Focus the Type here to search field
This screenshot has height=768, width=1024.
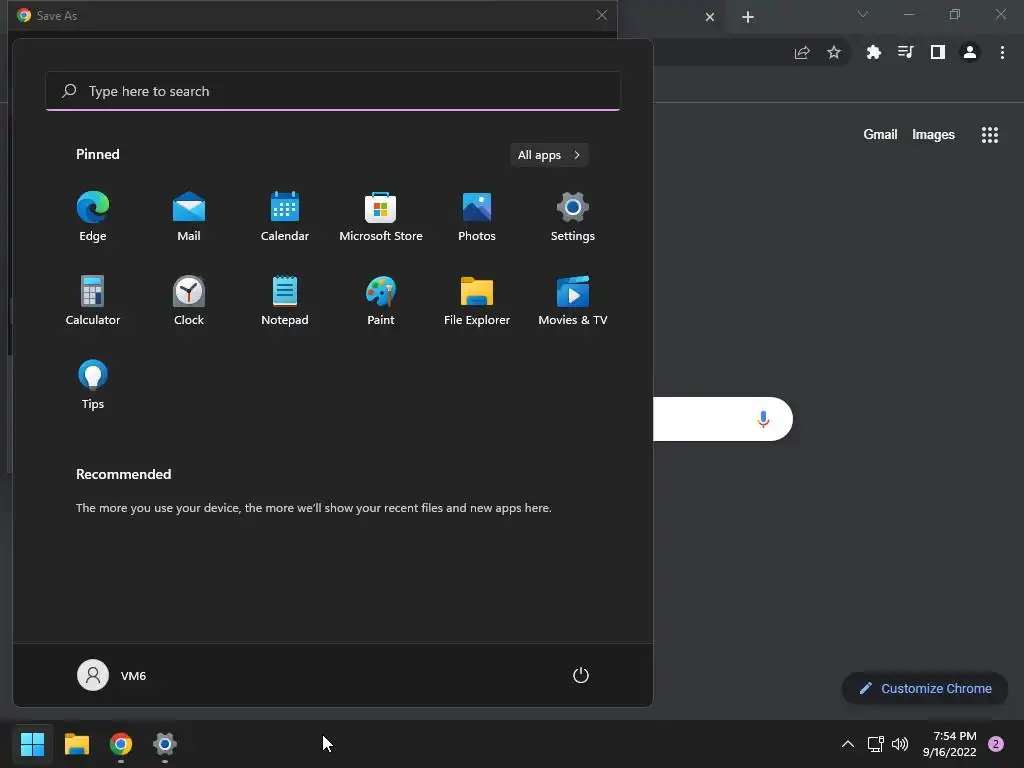(x=333, y=91)
